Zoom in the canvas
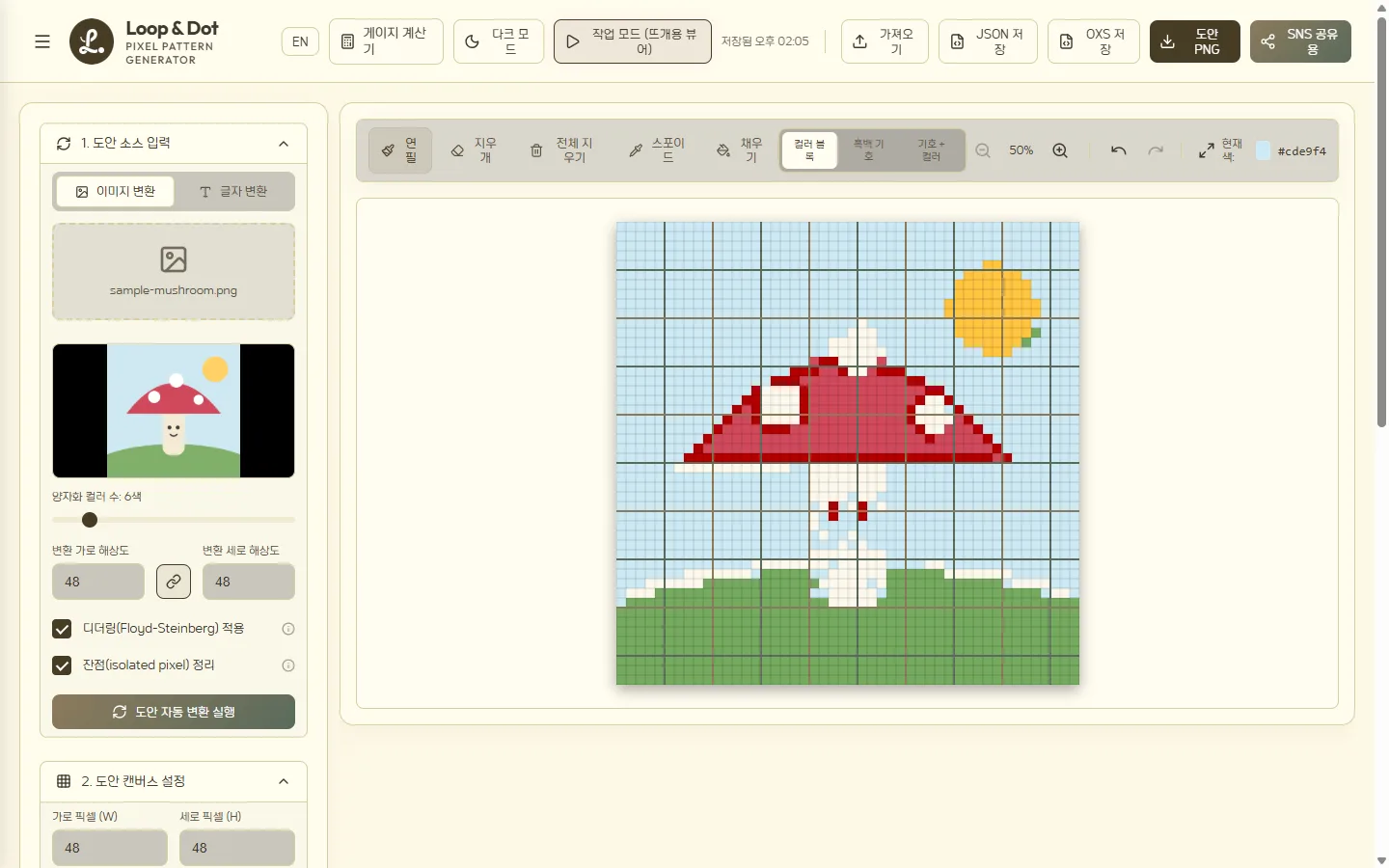 tap(1060, 150)
